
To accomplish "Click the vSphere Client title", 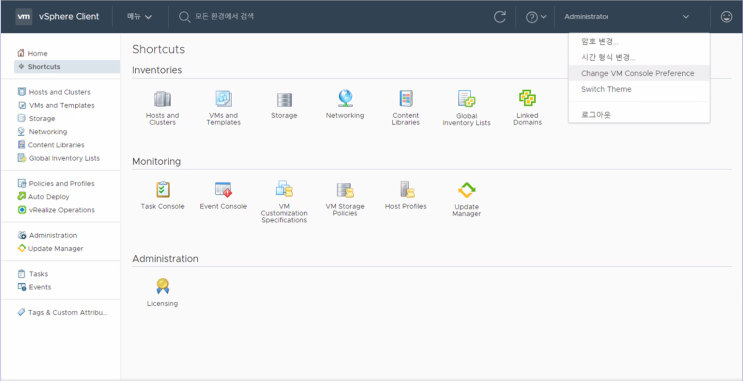I will 69,17.
